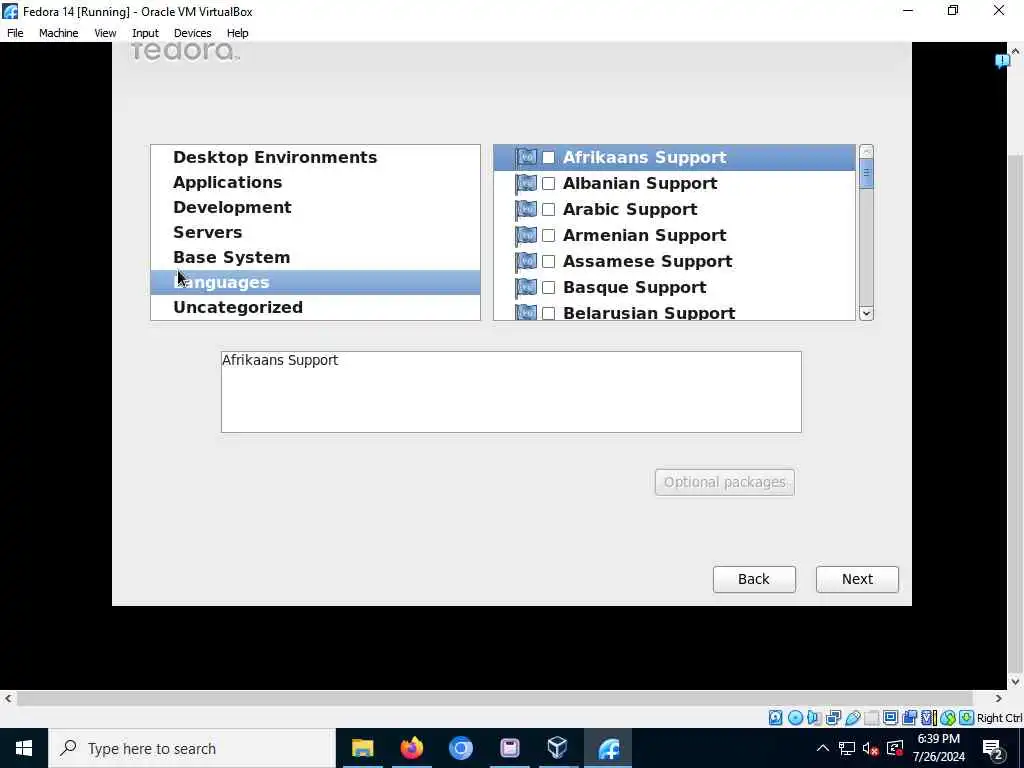Select the Uncategorized category
The width and height of the screenshot is (1024, 768).
pos(315,307)
